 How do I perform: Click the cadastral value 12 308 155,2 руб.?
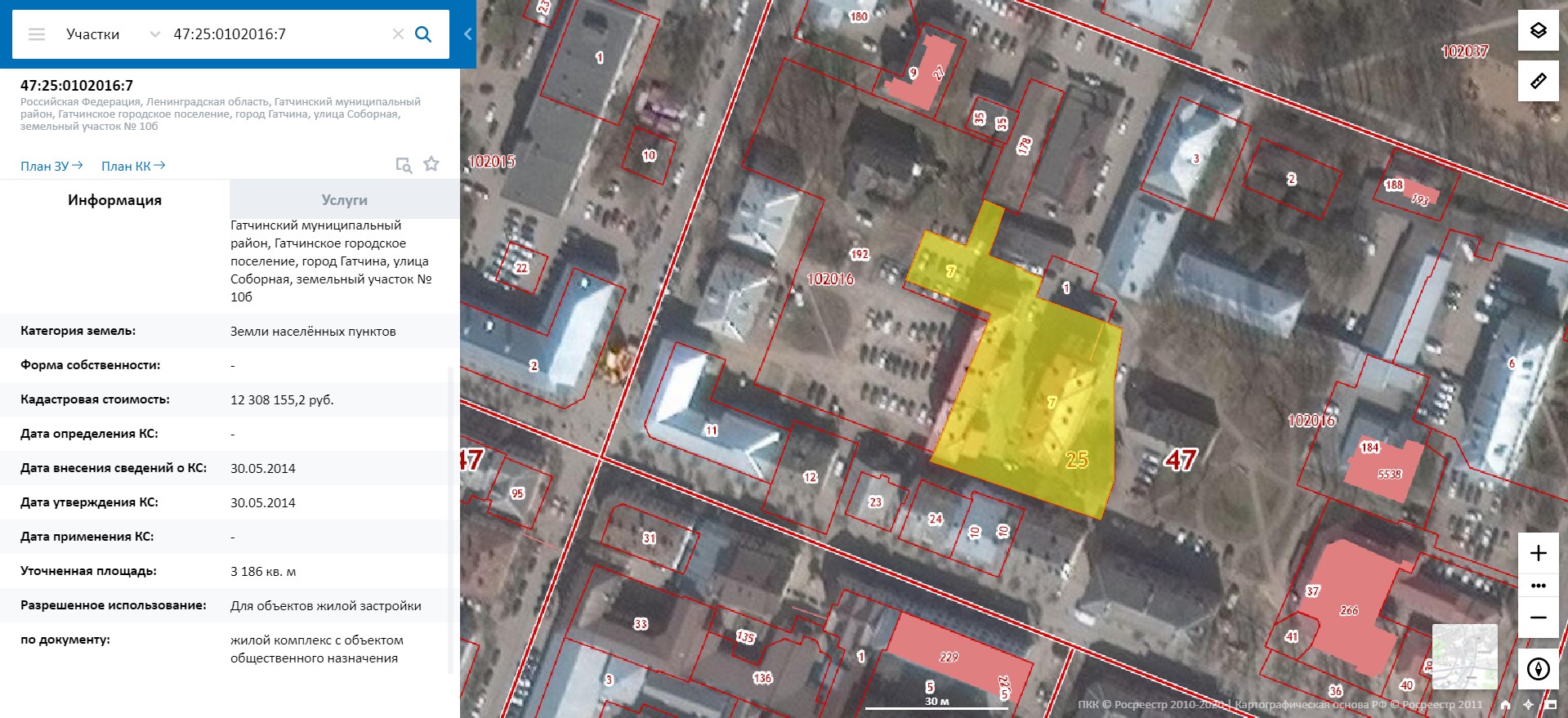click(x=282, y=400)
